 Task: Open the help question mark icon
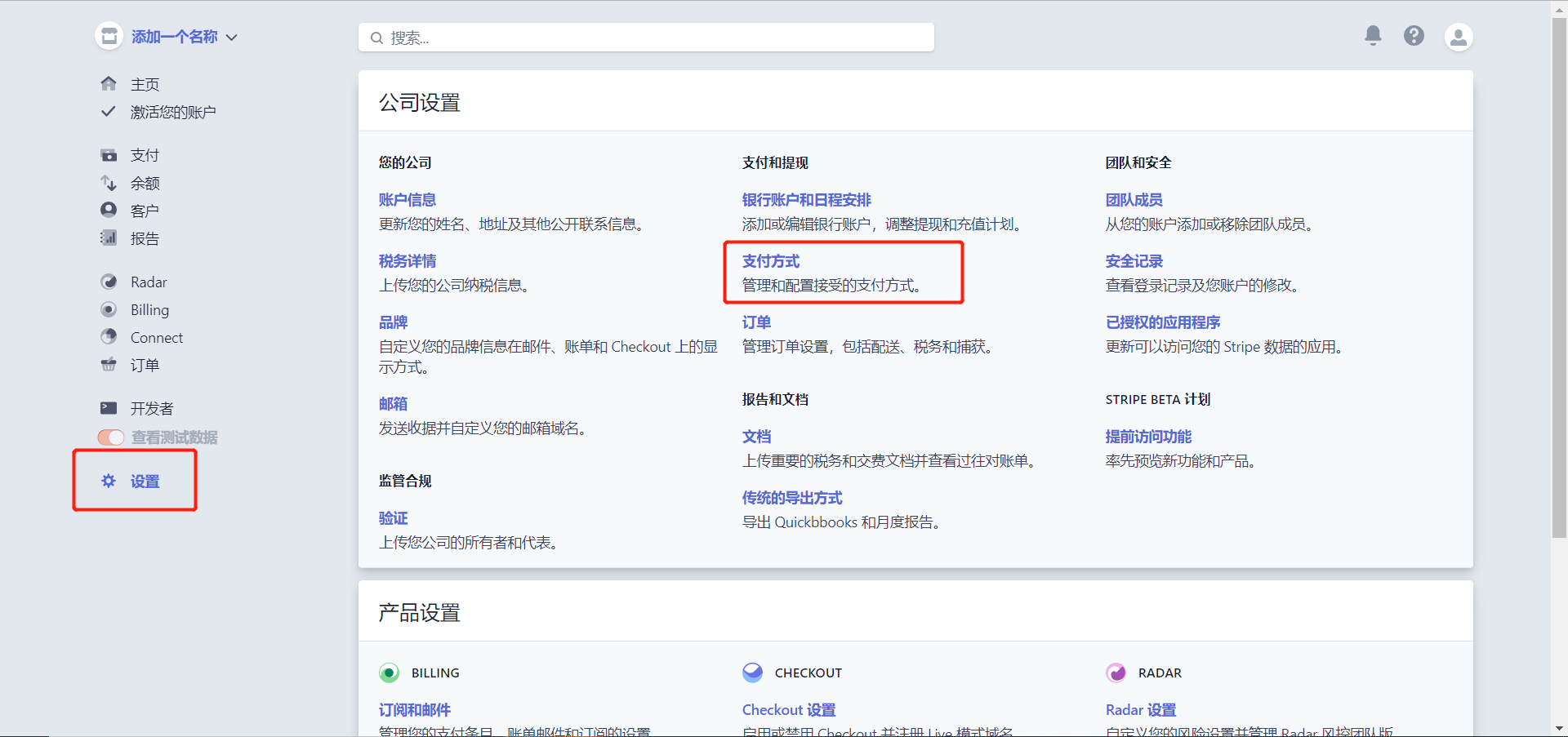(1414, 36)
